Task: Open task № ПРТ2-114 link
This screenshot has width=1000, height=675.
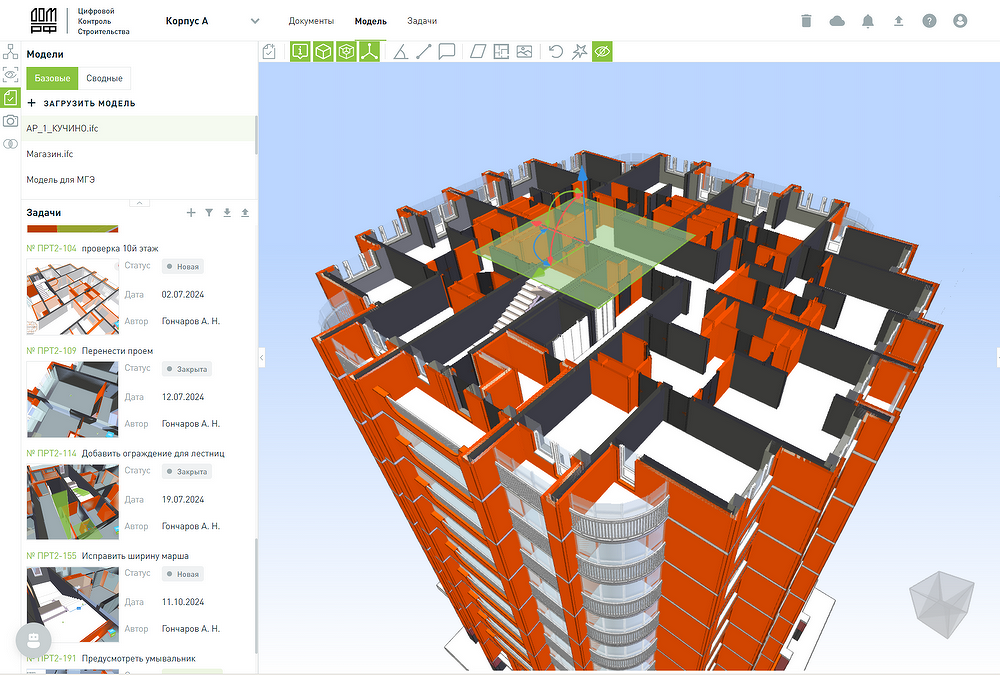Action: click(x=52, y=454)
